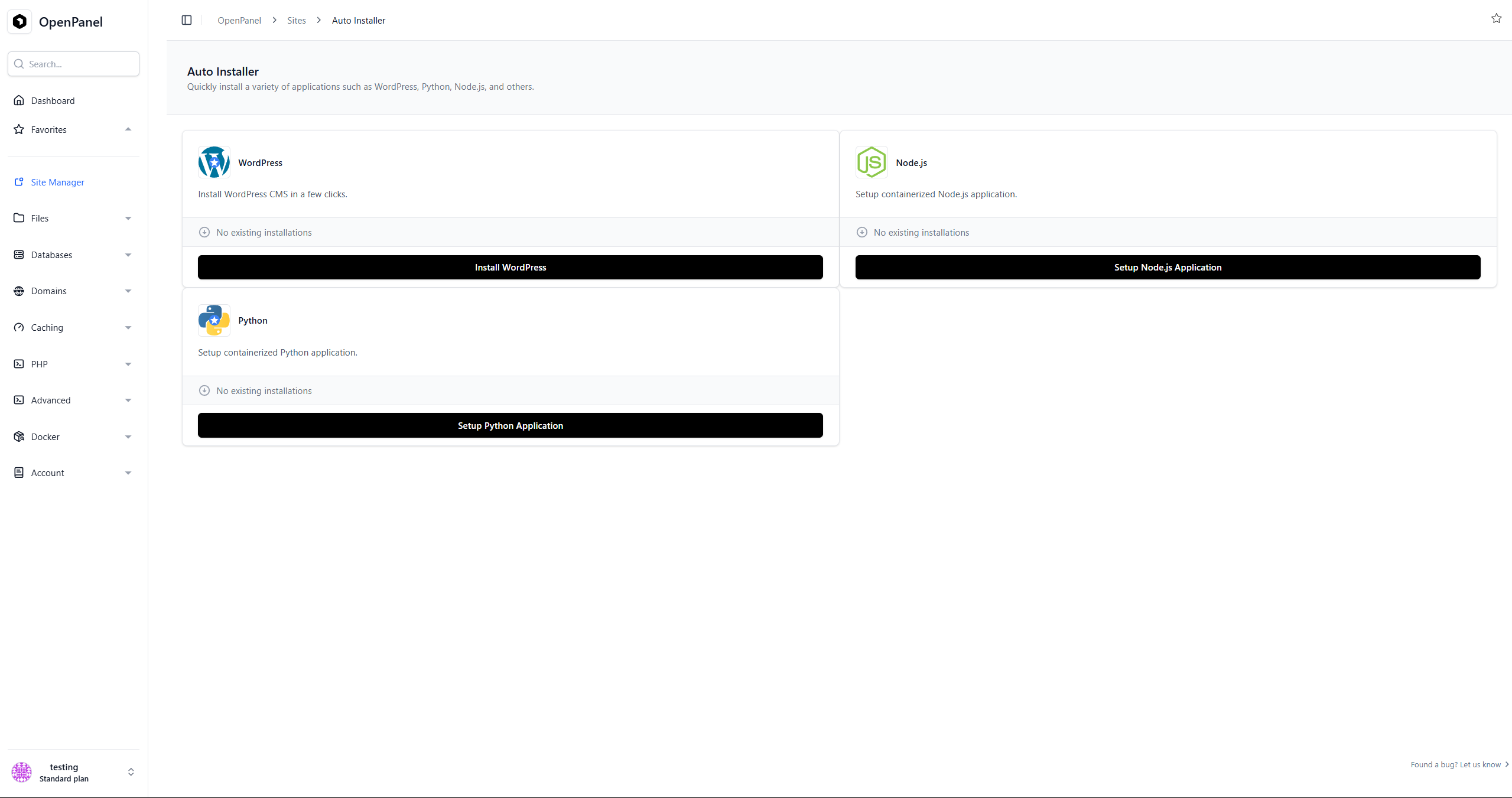Click the Files folder icon

click(19, 218)
